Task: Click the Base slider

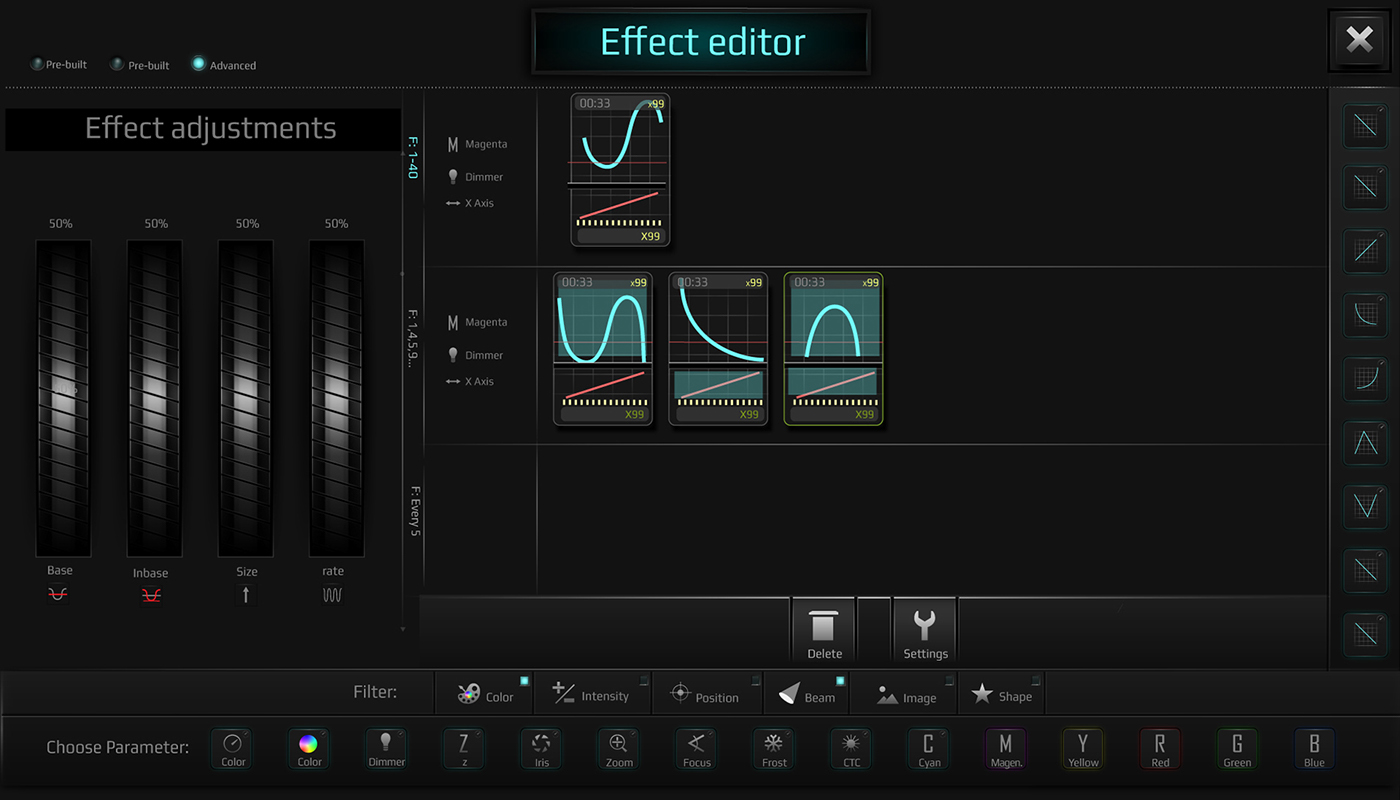Action: pyautogui.click(x=63, y=398)
